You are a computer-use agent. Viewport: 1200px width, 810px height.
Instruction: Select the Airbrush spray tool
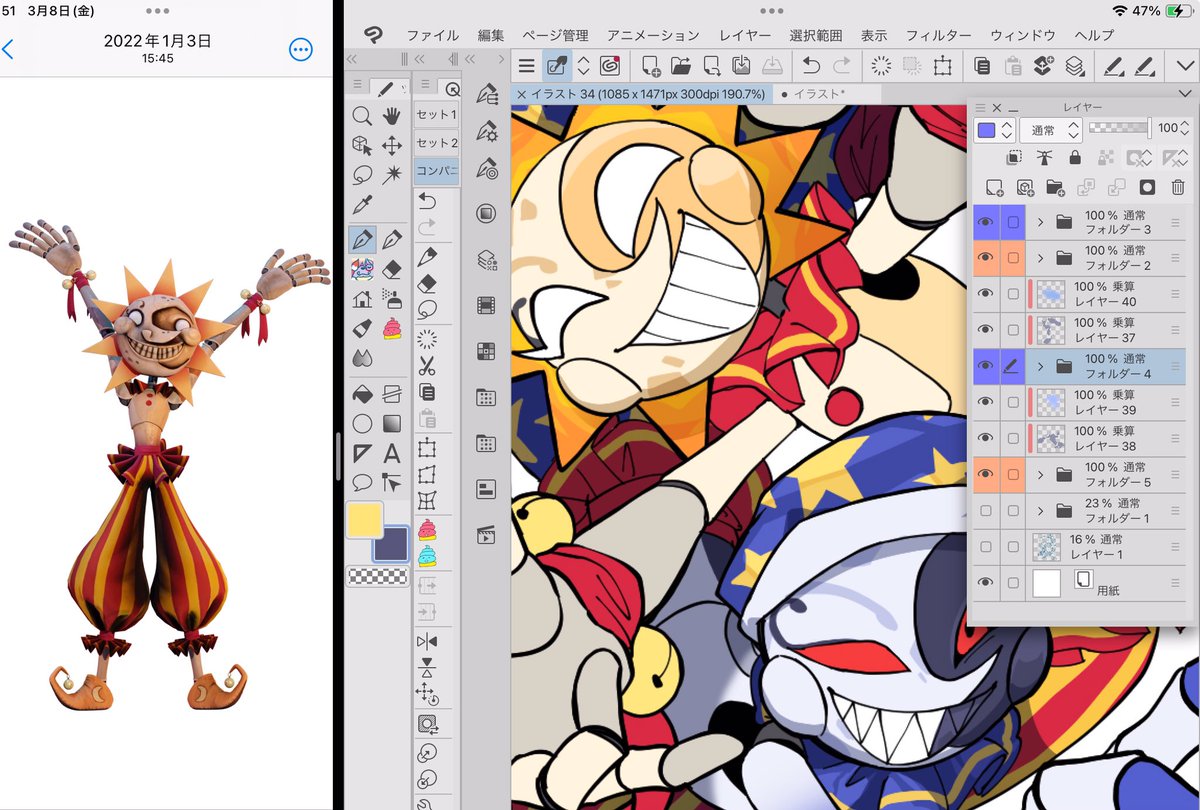coord(392,298)
